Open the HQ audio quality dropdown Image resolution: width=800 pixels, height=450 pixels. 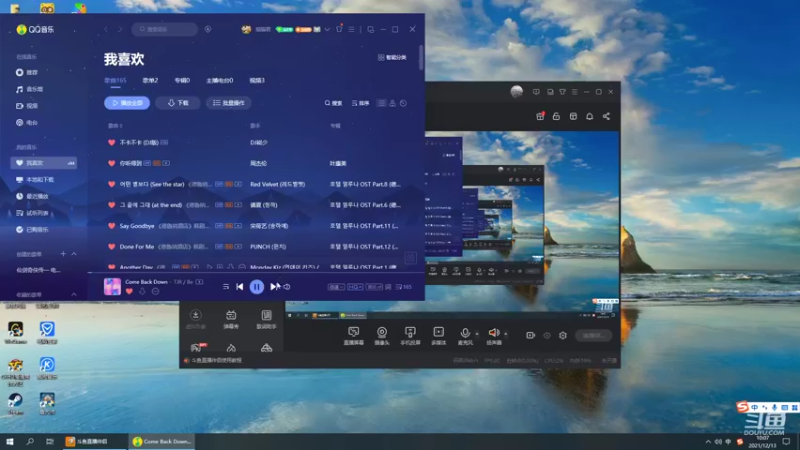355,287
